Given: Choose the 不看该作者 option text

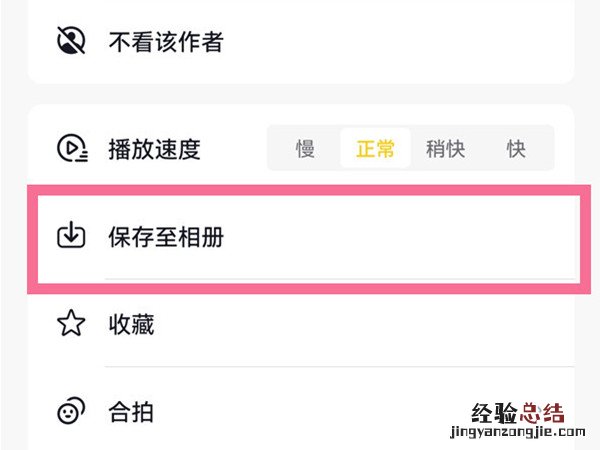Looking at the screenshot, I should click(x=165, y=42).
